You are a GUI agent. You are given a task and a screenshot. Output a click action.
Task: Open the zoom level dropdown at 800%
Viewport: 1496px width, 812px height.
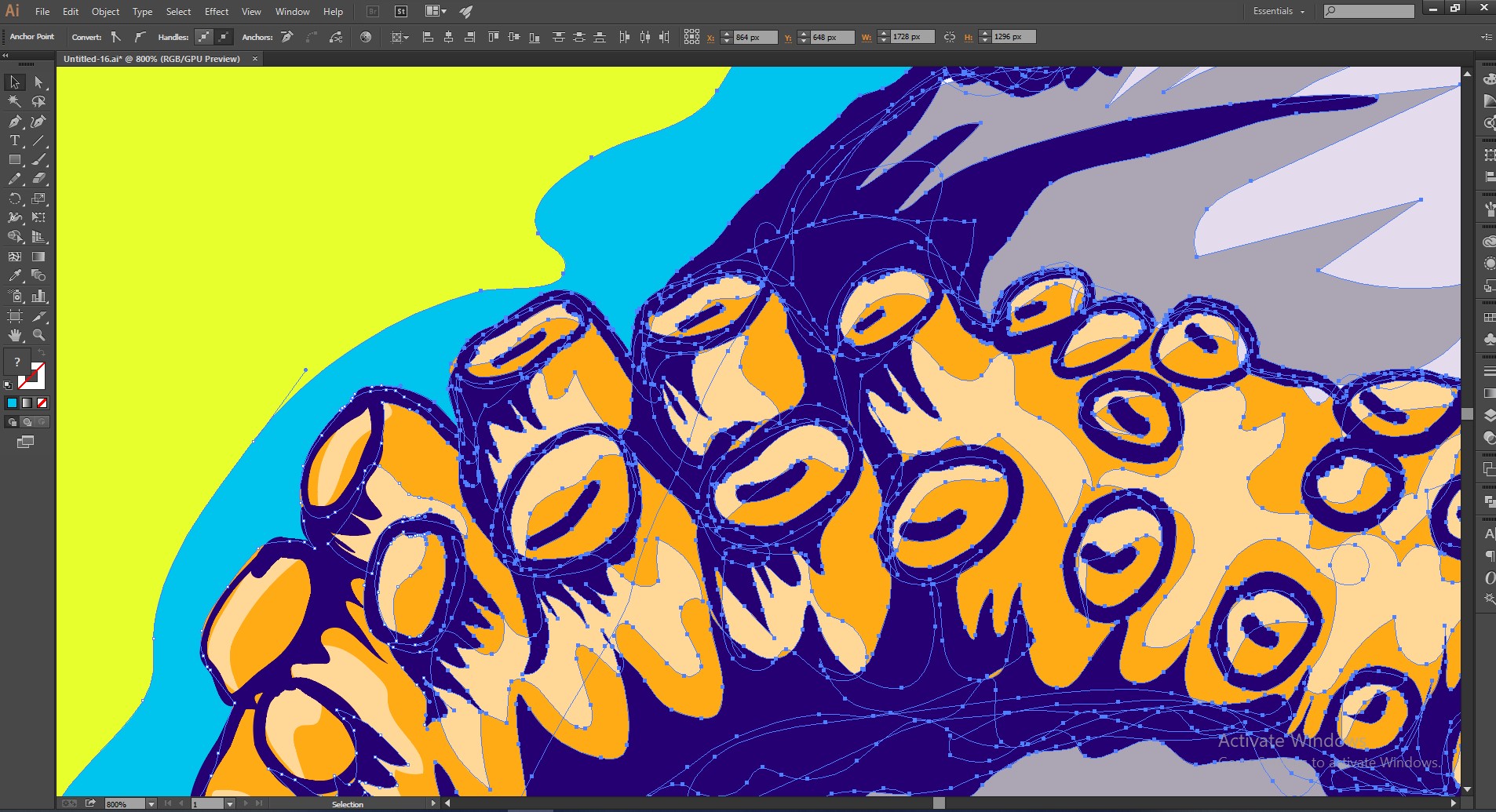click(x=151, y=804)
